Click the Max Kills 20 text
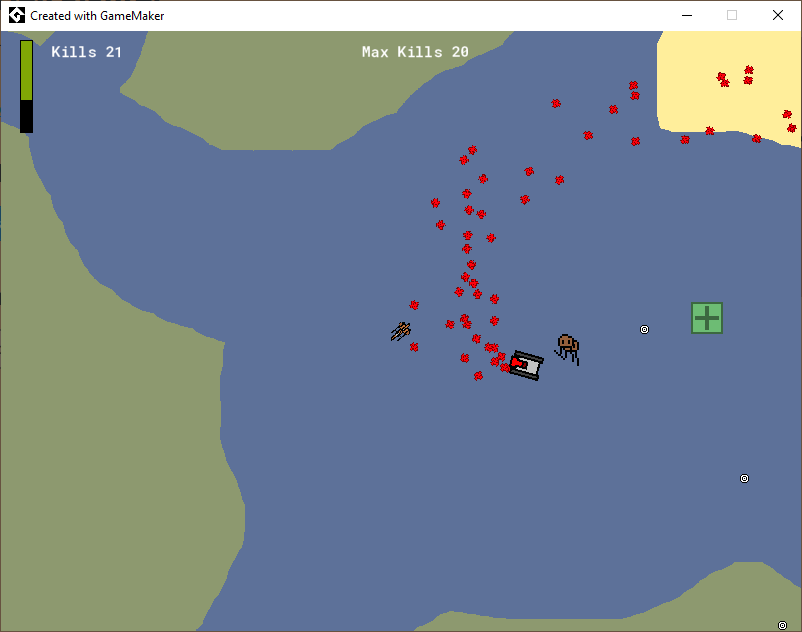The image size is (802, 632). coord(415,52)
